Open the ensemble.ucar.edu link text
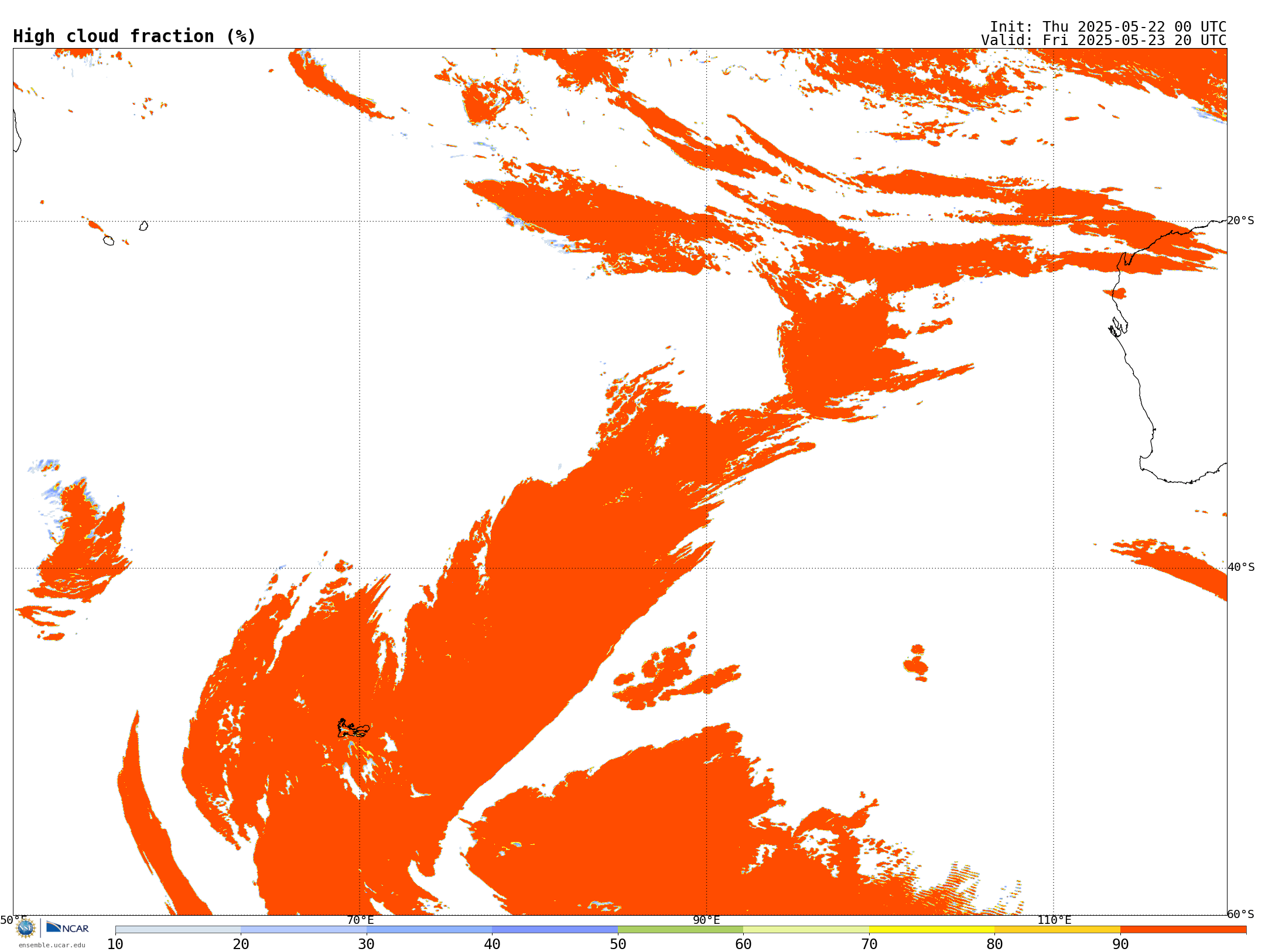This screenshot has width=1265, height=952. click(52, 945)
